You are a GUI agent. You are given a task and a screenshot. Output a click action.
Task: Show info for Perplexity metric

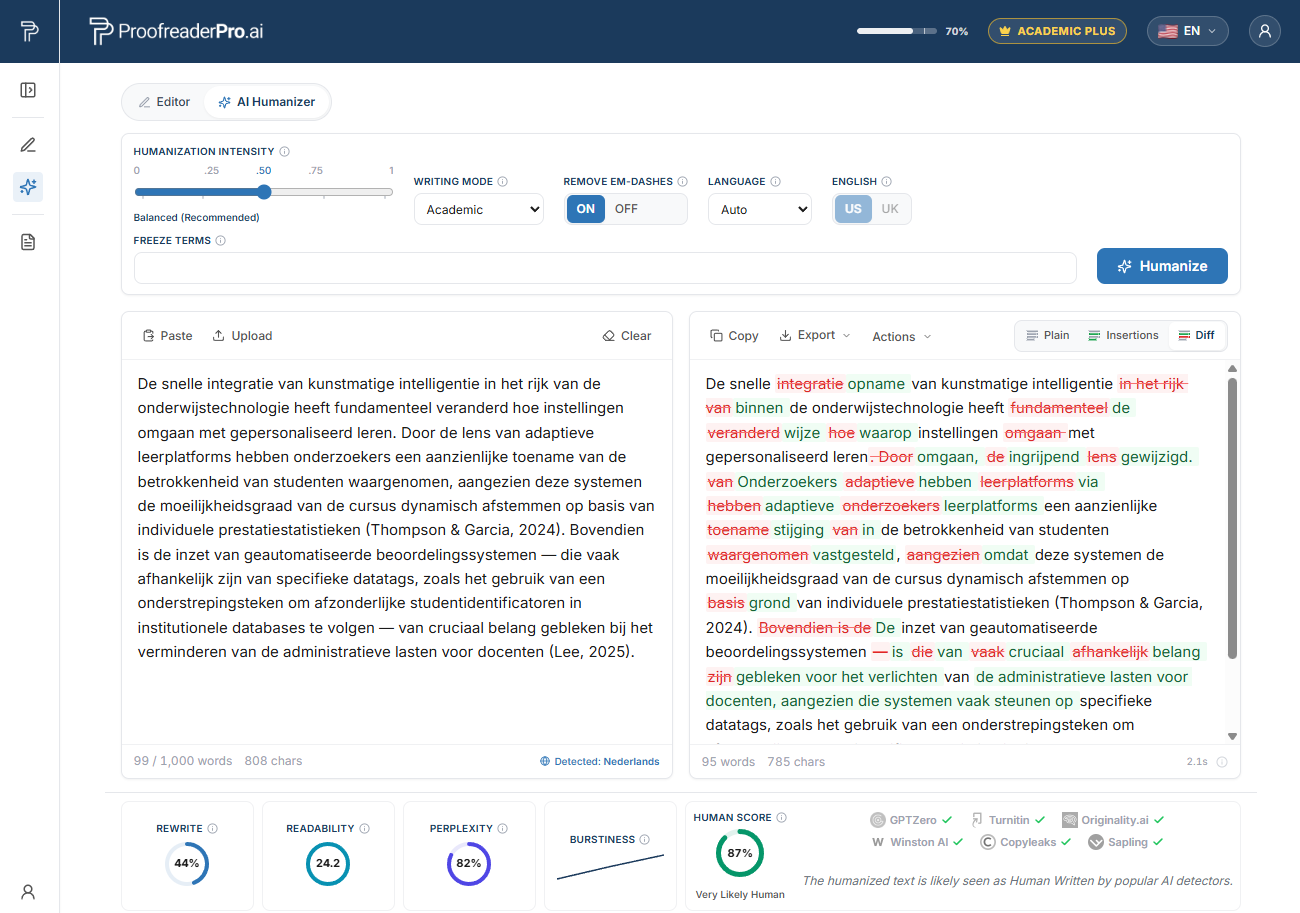tap(502, 829)
